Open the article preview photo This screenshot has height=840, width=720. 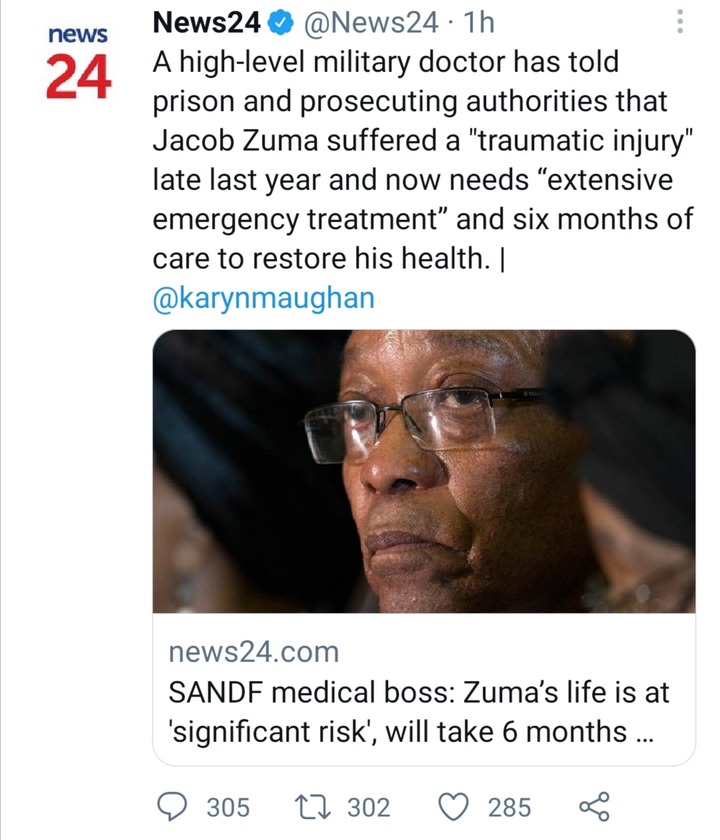point(424,471)
